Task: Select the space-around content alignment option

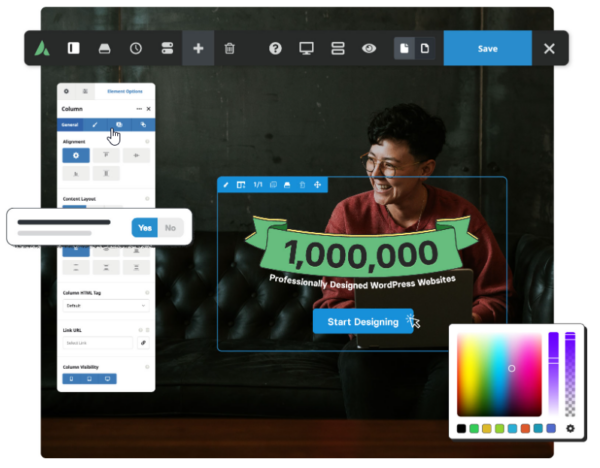Action: pos(106,267)
